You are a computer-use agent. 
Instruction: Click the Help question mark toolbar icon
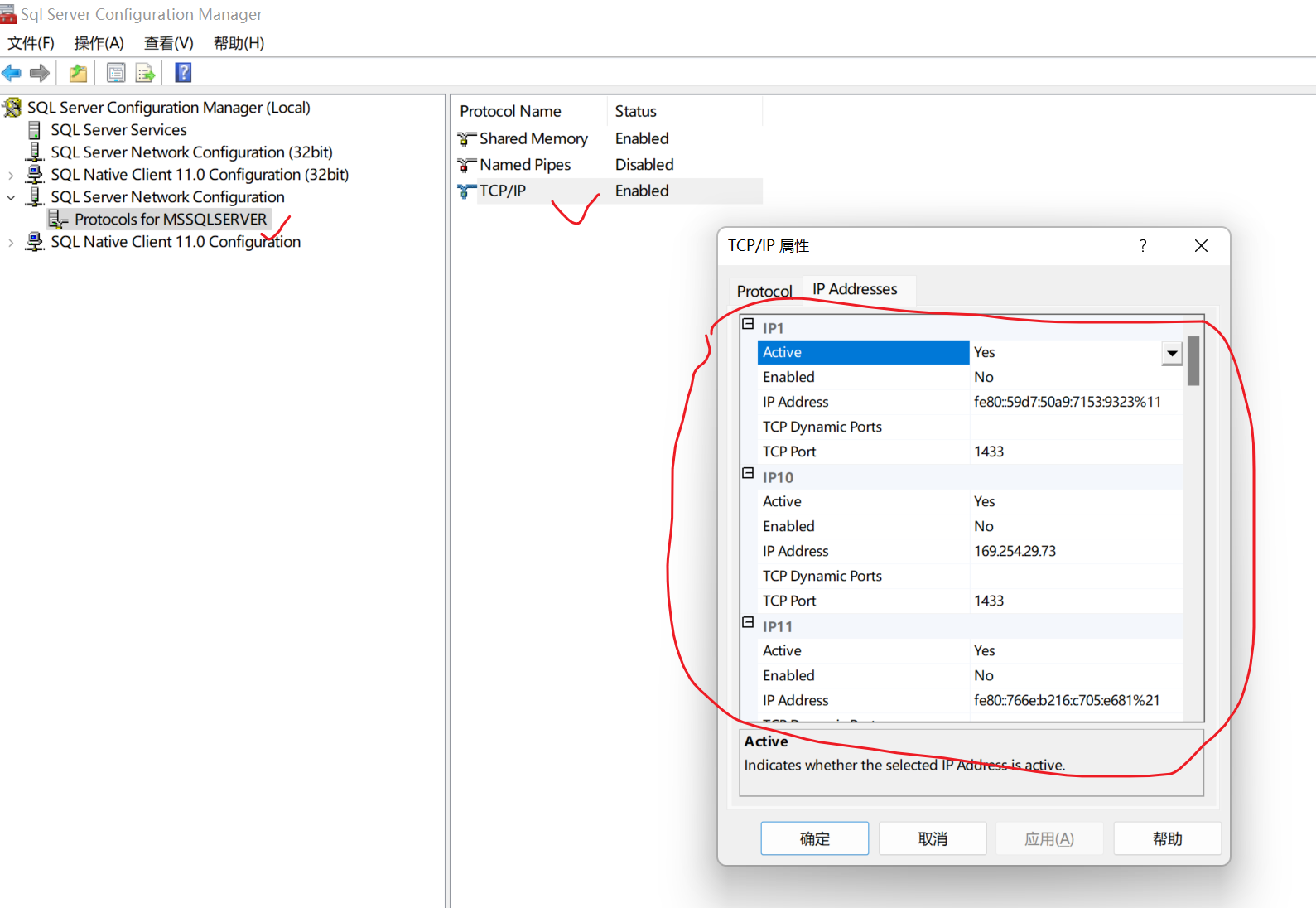[183, 73]
